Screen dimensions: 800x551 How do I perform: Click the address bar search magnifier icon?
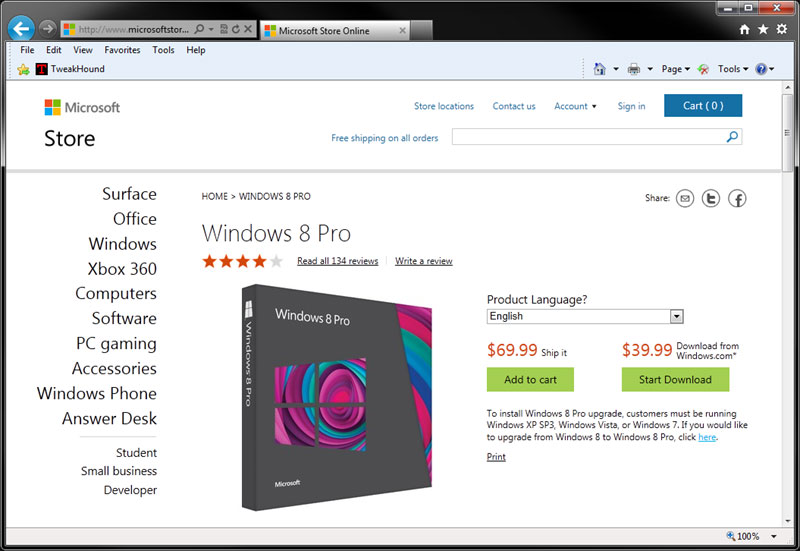click(x=199, y=29)
